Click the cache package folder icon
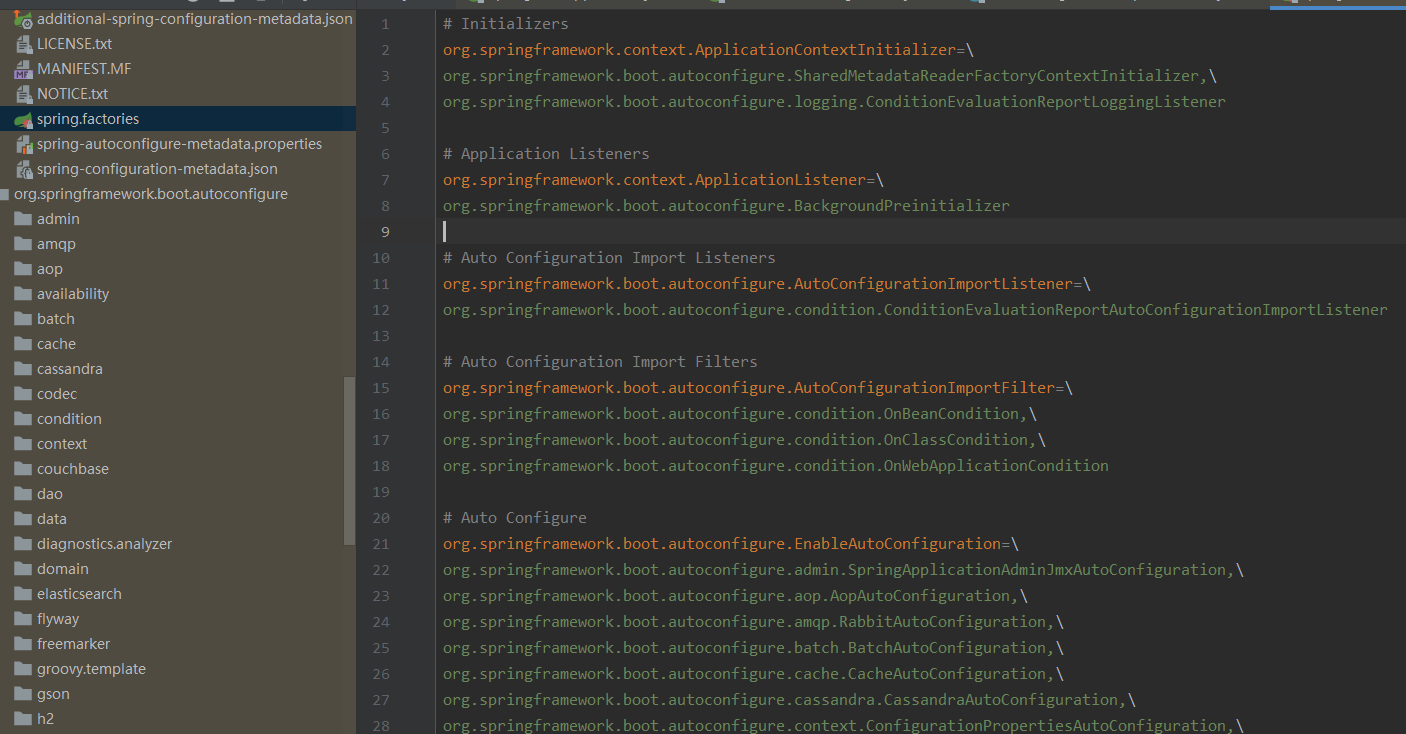This screenshot has height=734, width=1406. (23, 344)
